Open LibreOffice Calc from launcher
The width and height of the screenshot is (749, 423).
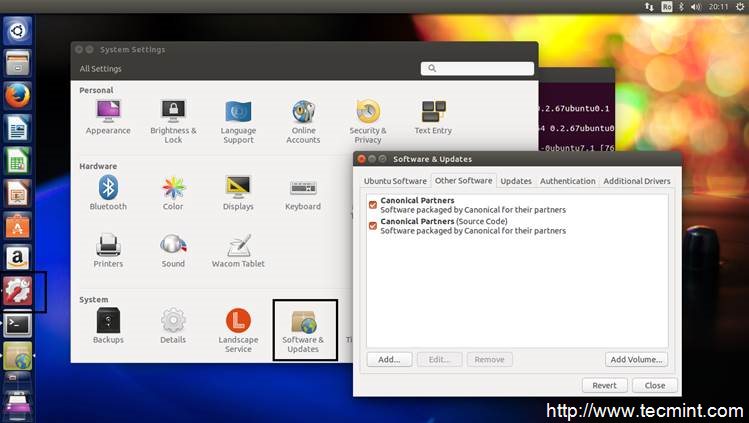coord(18,160)
